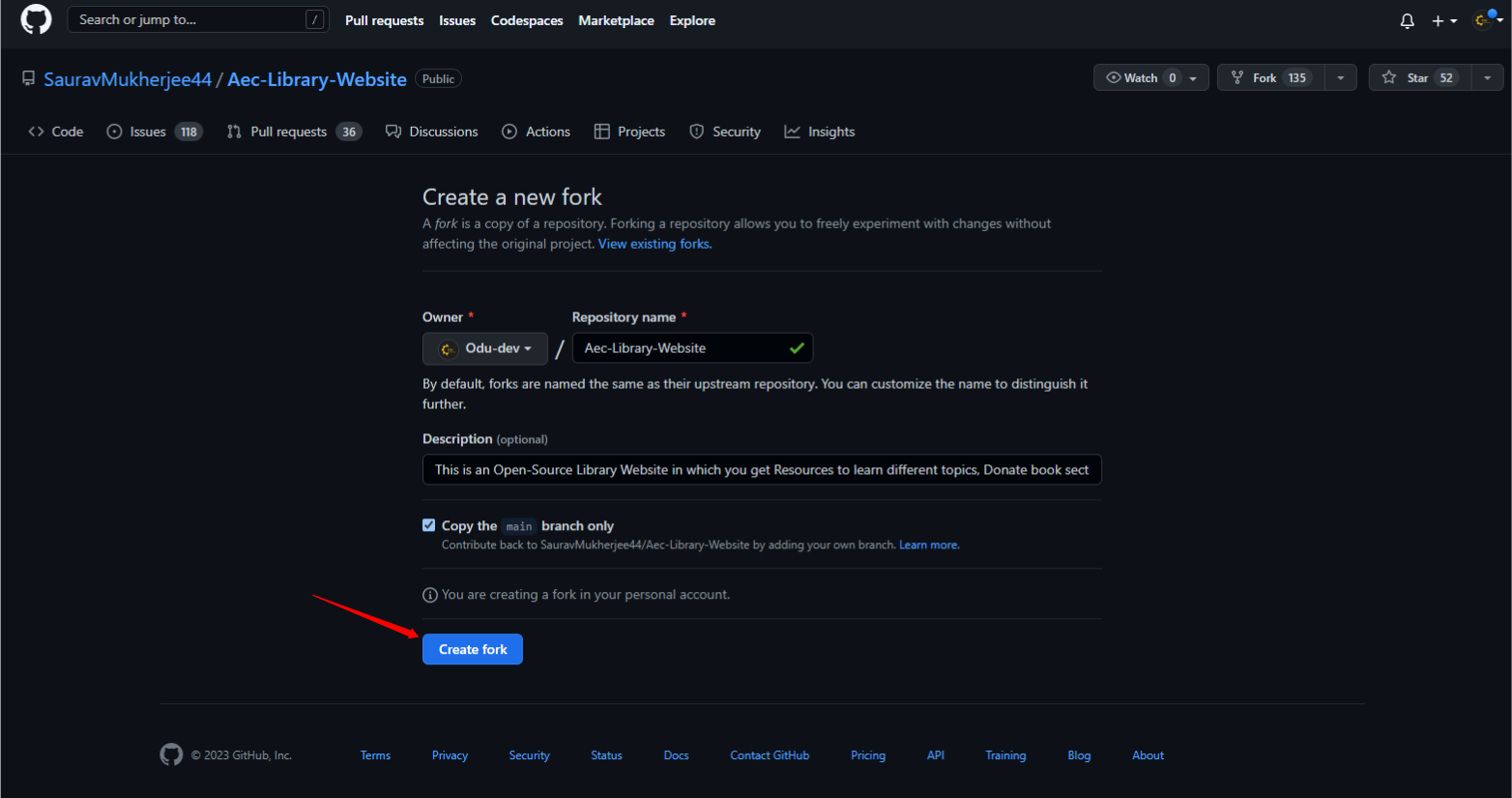Open the Training footer link
The image size is (1512, 798).
pyautogui.click(x=1005, y=755)
